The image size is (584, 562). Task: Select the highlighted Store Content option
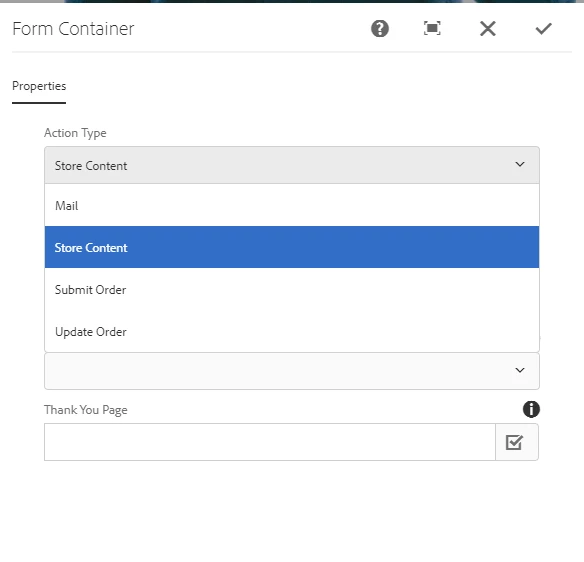(x=292, y=247)
